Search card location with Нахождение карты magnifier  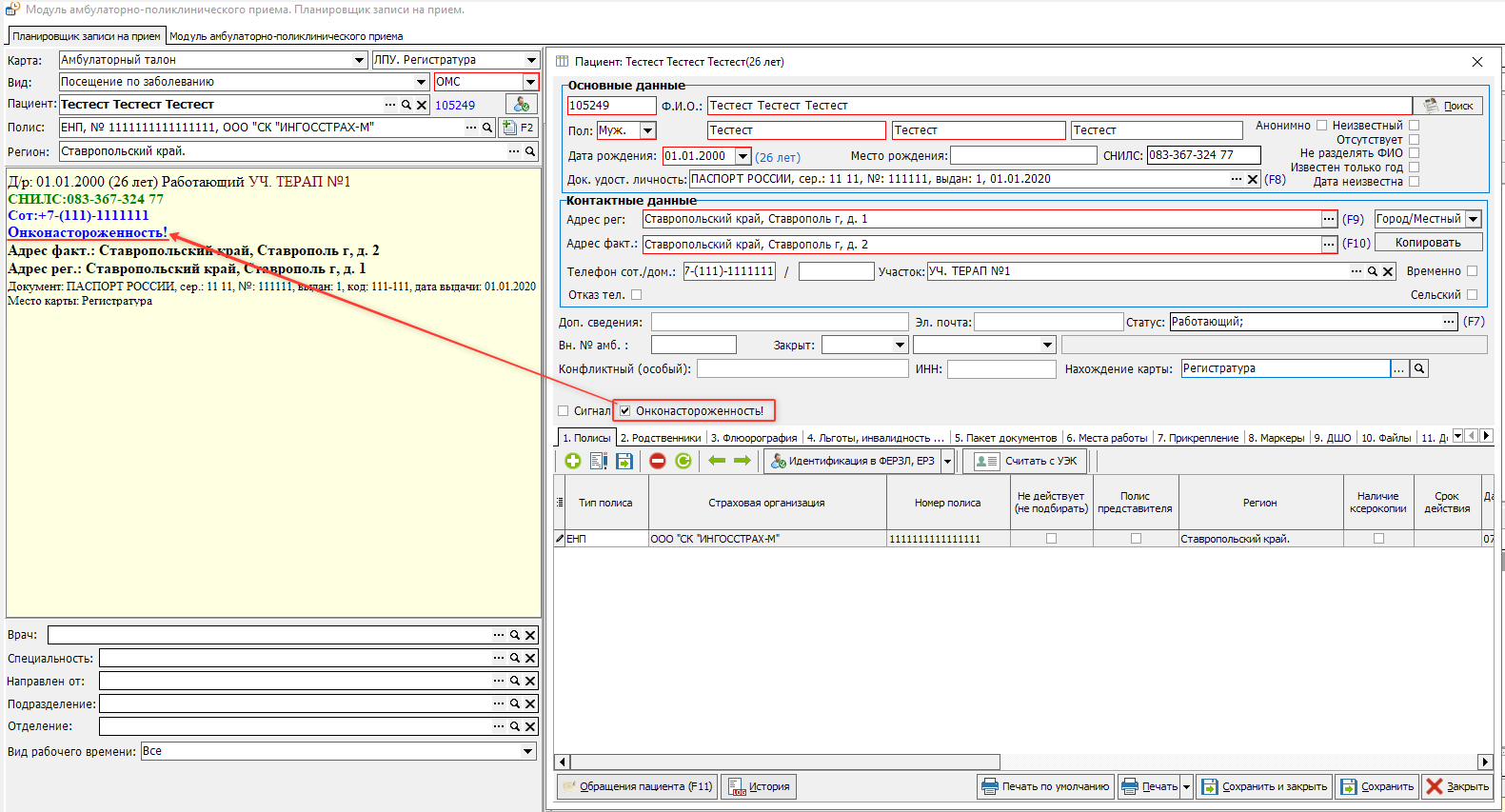(1419, 368)
